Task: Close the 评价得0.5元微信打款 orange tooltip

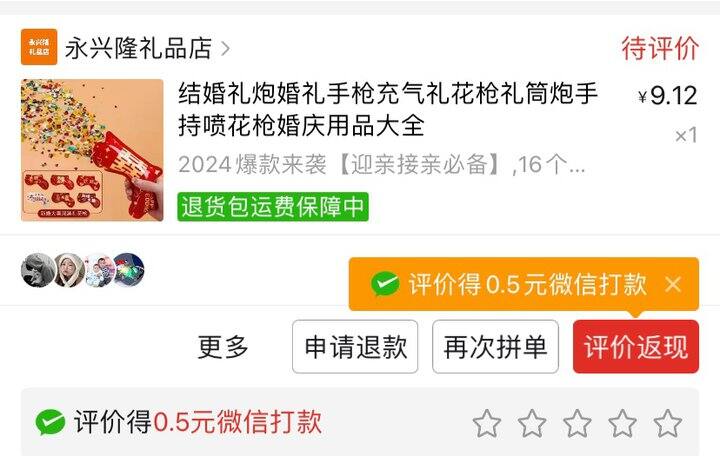Action: click(673, 284)
